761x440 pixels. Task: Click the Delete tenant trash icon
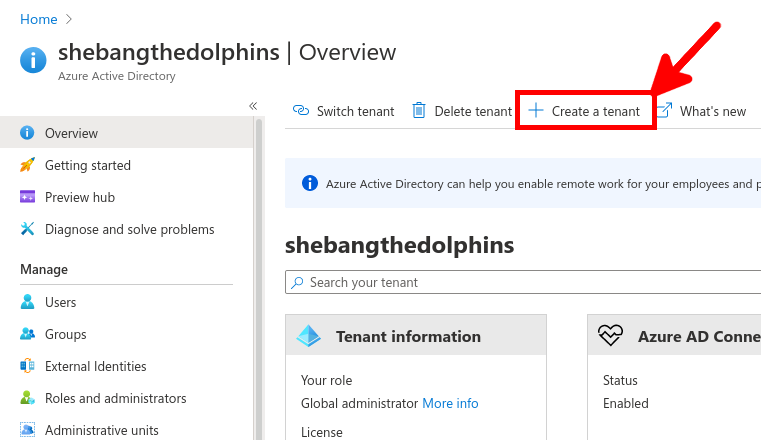pyautogui.click(x=419, y=111)
